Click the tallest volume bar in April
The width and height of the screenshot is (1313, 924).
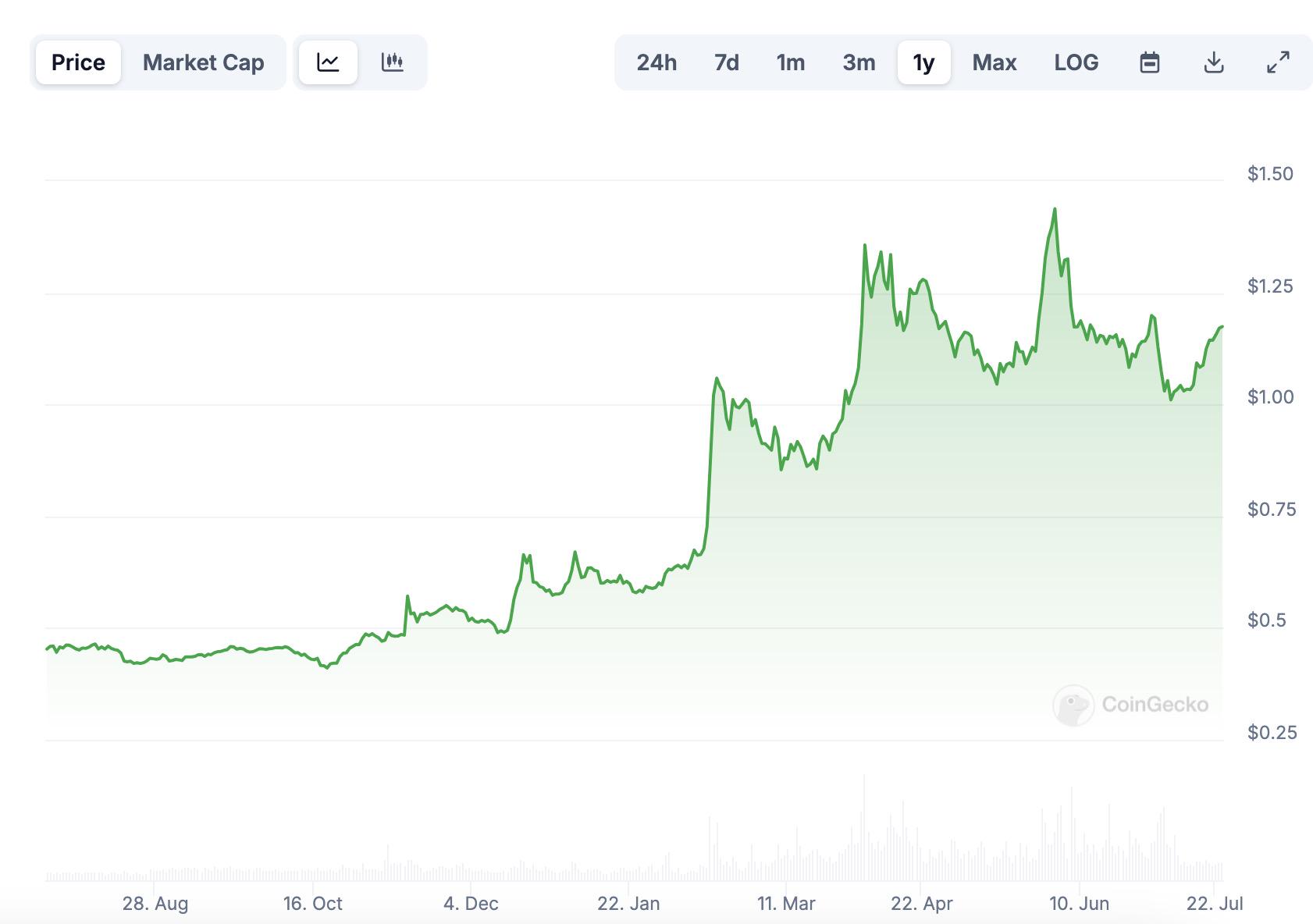(x=864, y=827)
